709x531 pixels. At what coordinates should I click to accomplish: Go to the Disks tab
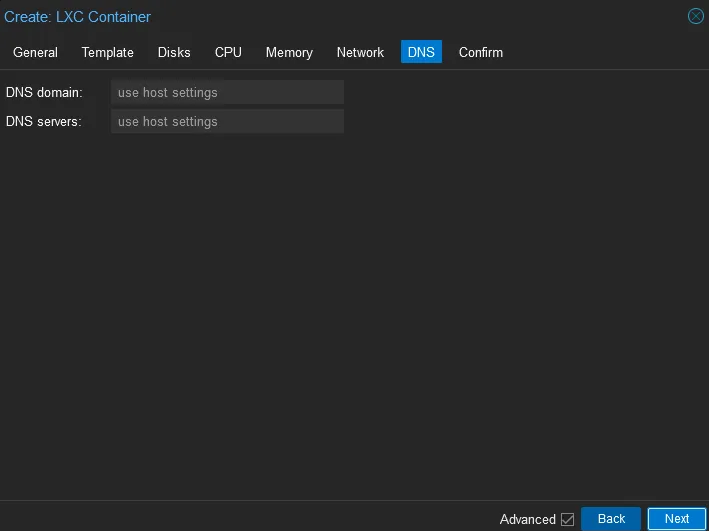point(174,52)
